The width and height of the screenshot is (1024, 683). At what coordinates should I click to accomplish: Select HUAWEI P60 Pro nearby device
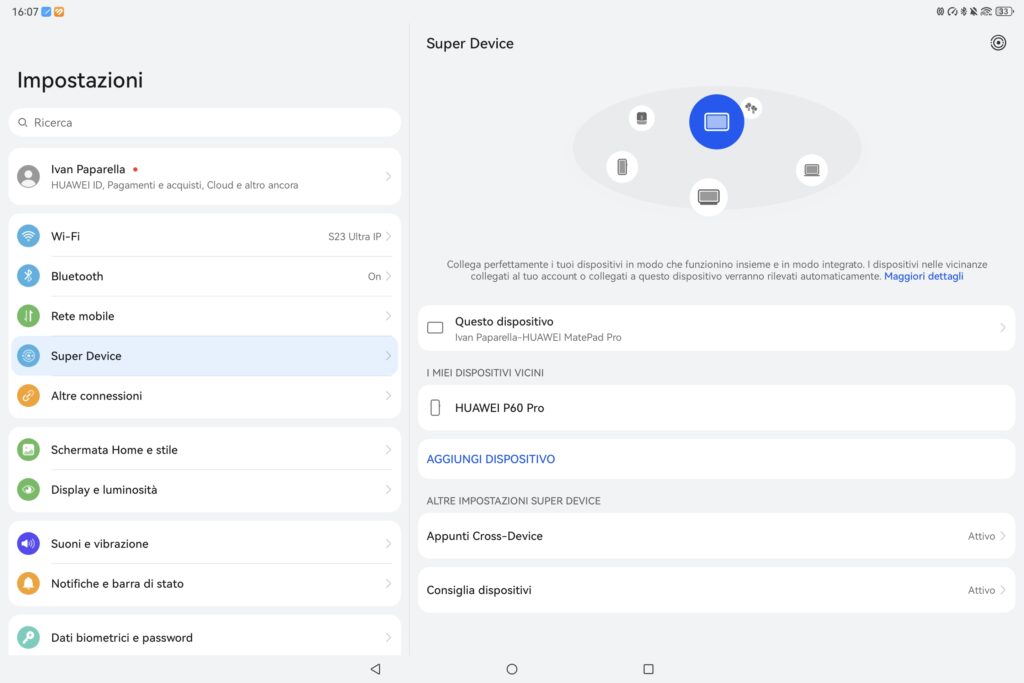[716, 408]
